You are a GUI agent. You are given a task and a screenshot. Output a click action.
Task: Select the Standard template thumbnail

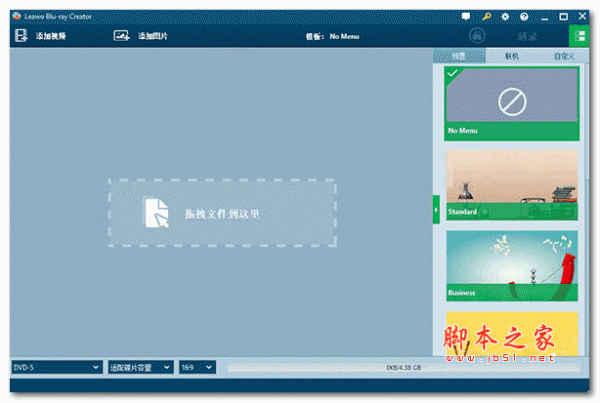[x=512, y=185]
